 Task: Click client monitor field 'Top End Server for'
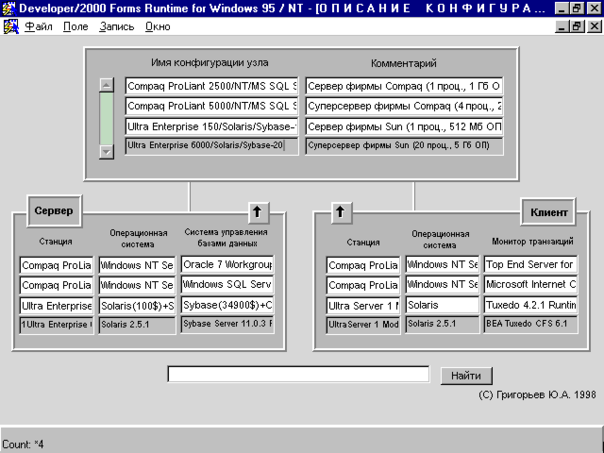click(531, 265)
